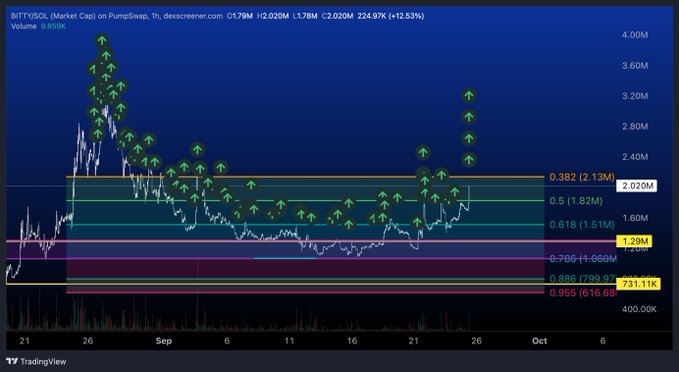Image resolution: width=679 pixels, height=372 pixels.
Task: Select the short blue line segment near 0.786 level
Action: click(x=286, y=258)
